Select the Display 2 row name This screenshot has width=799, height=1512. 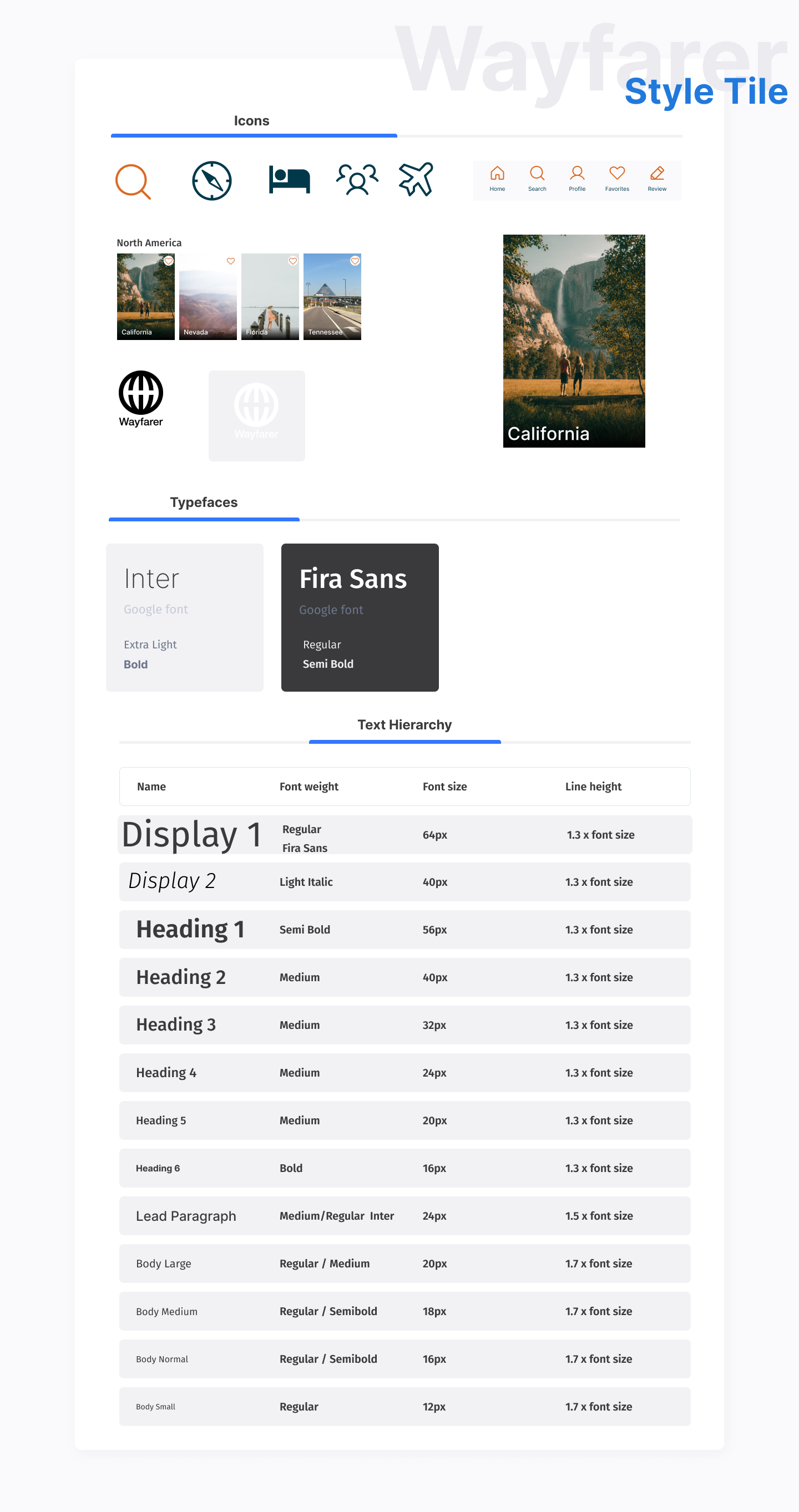[x=172, y=881]
